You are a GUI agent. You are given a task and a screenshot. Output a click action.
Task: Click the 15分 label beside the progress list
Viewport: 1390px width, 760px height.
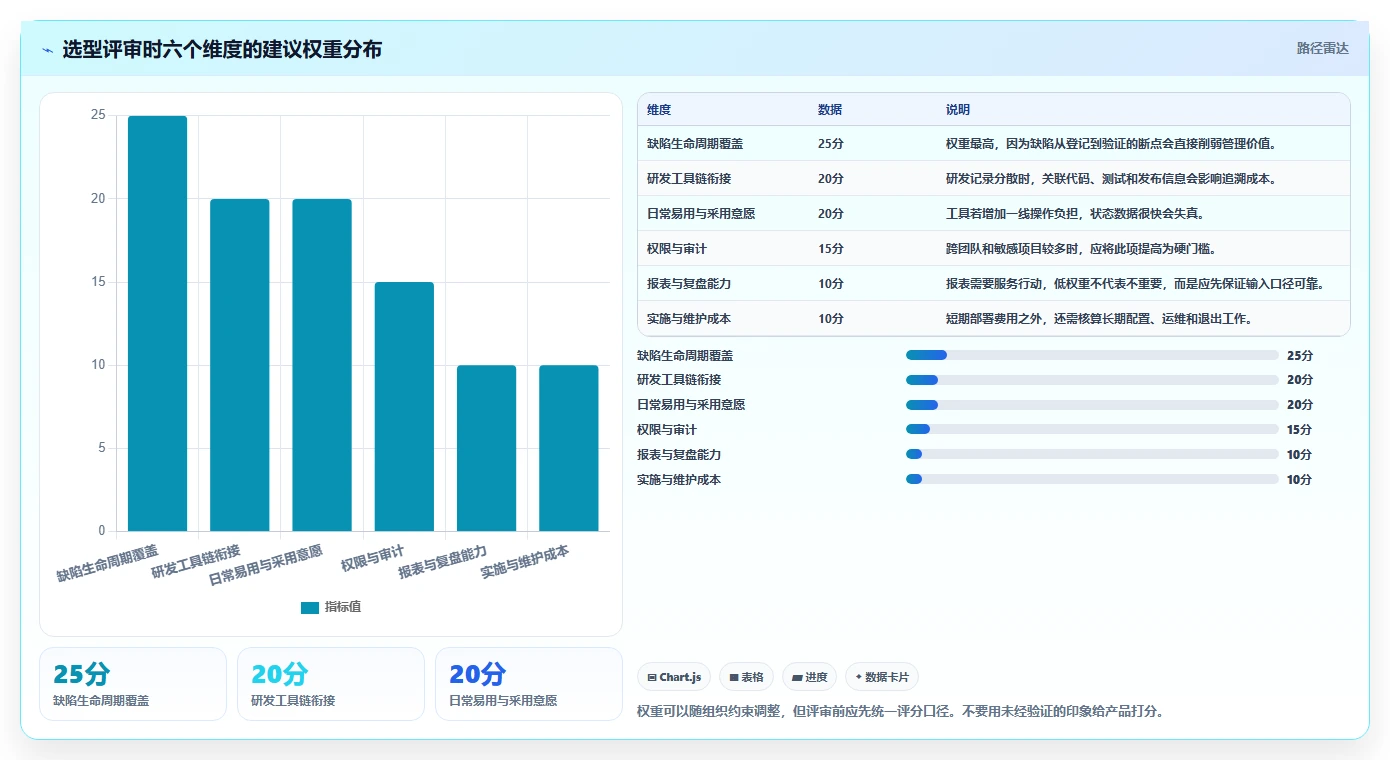point(1300,429)
